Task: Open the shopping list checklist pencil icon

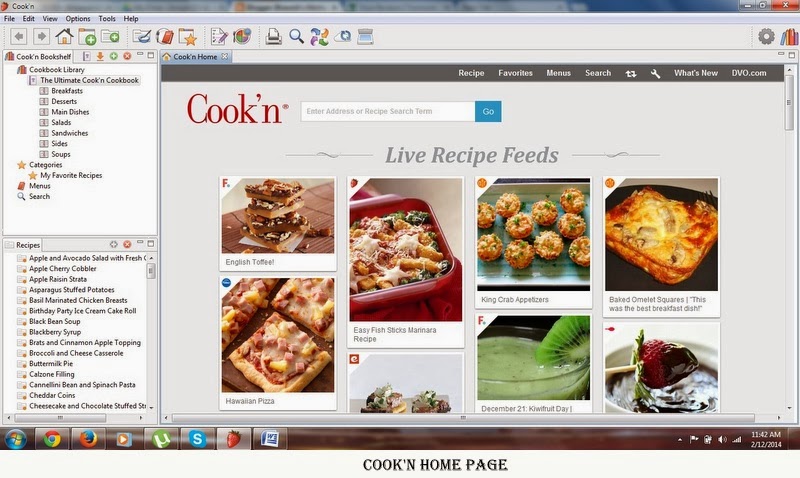Action: (x=219, y=37)
